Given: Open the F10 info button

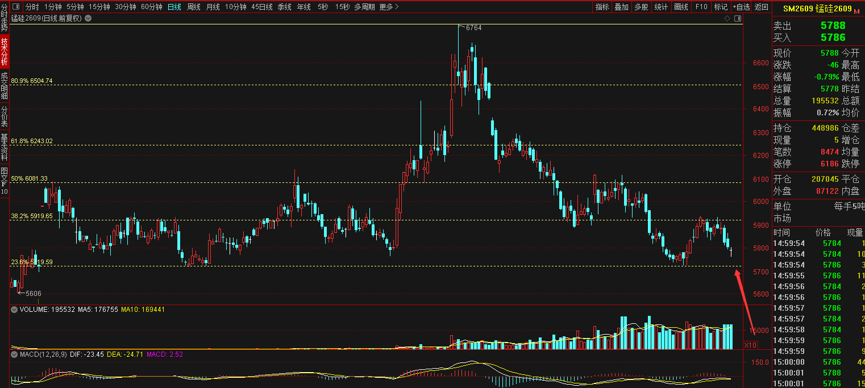Looking at the screenshot, I should (701, 7).
